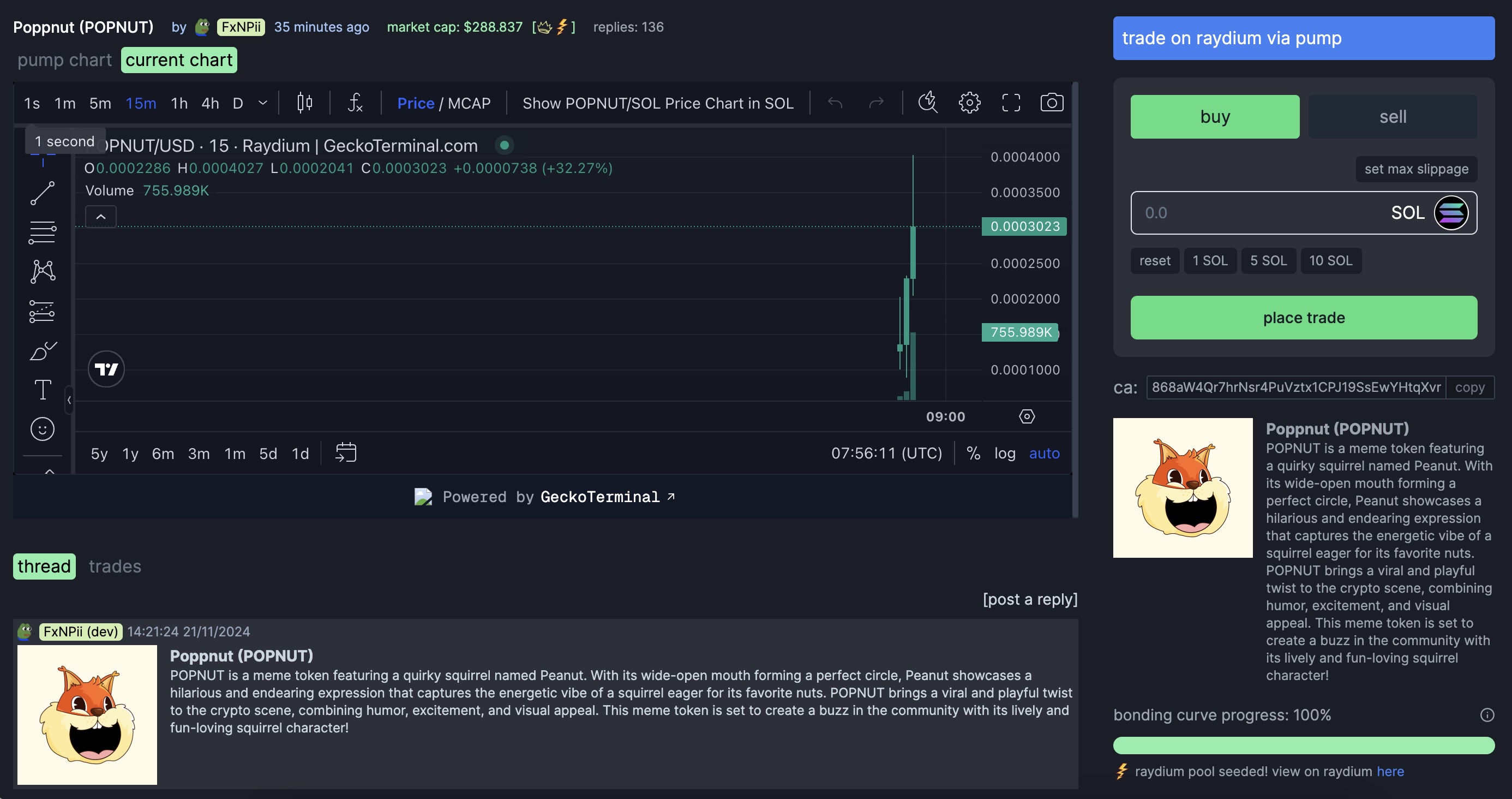Select the Fibonacci retracement tool
Image resolution: width=1512 pixels, height=799 pixels.
coord(42,232)
